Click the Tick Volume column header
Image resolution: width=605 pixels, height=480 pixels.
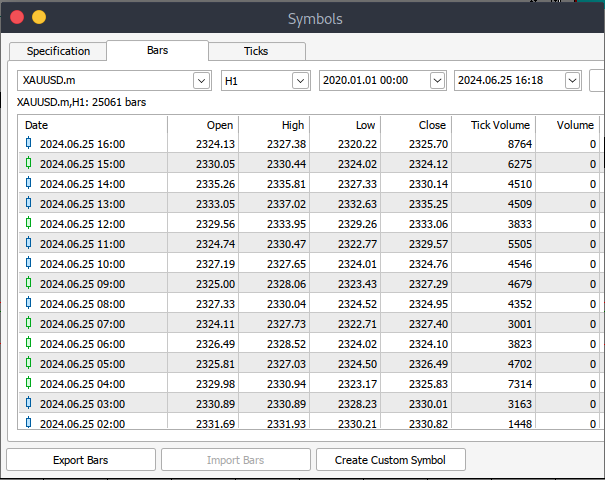[x=493, y=125]
